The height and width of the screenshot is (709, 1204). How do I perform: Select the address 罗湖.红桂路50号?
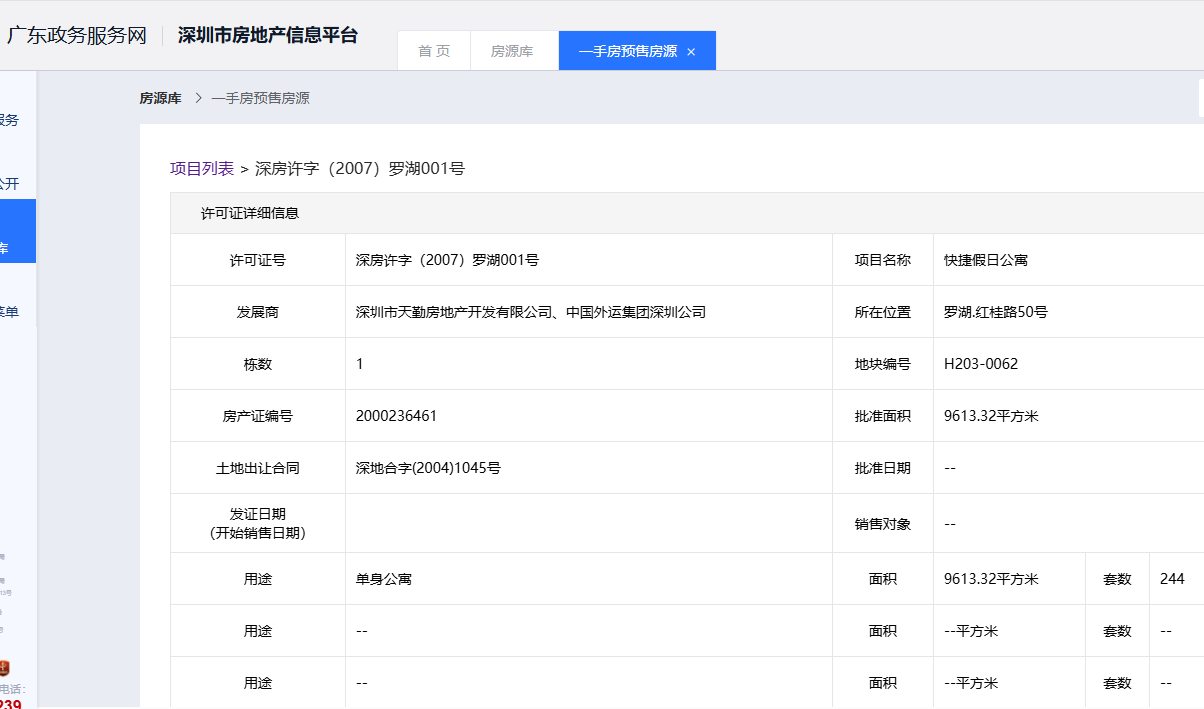(x=996, y=312)
